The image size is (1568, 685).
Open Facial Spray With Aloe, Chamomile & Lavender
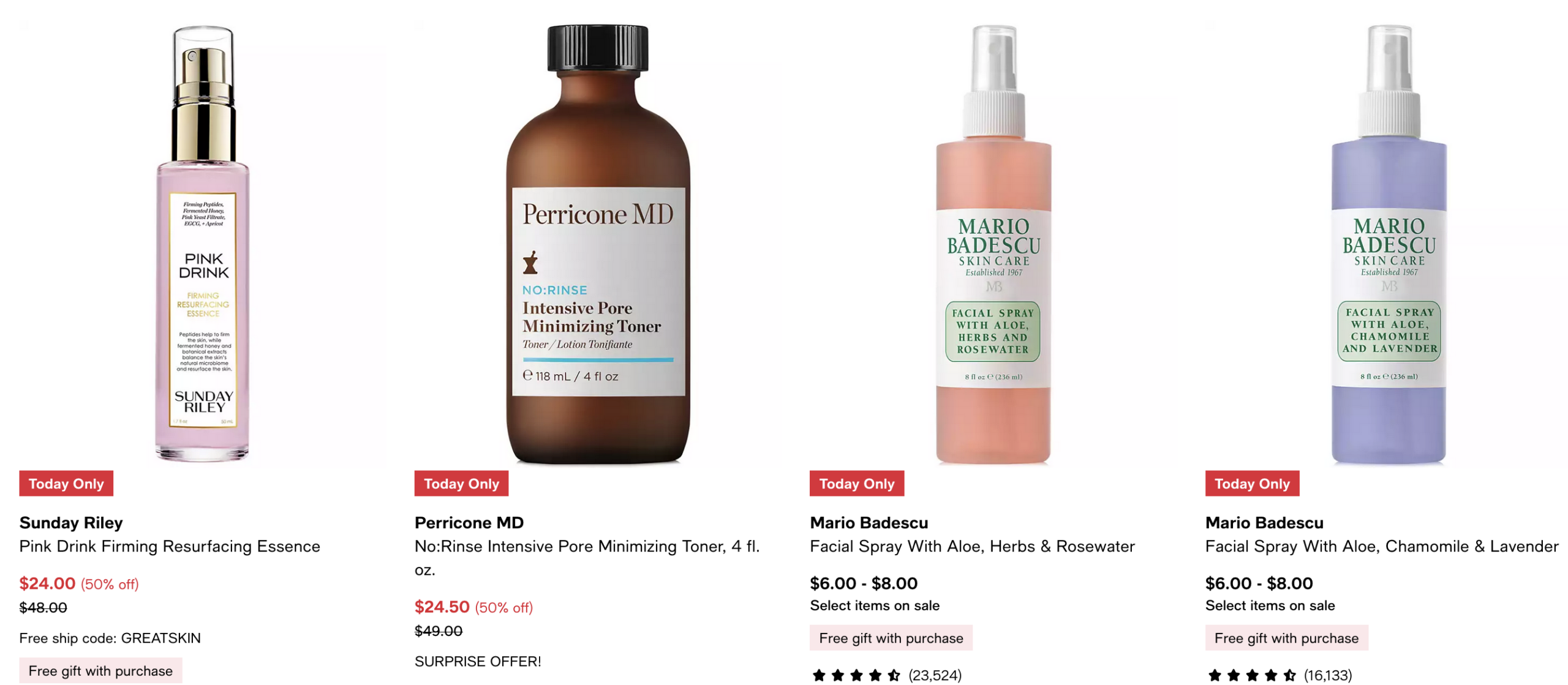tap(1382, 546)
